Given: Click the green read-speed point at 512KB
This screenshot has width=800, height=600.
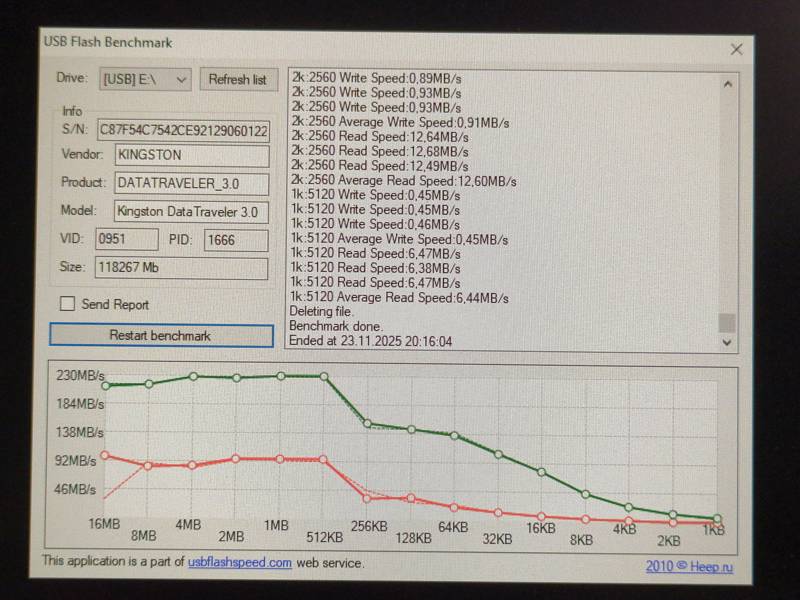Looking at the screenshot, I should tap(324, 376).
